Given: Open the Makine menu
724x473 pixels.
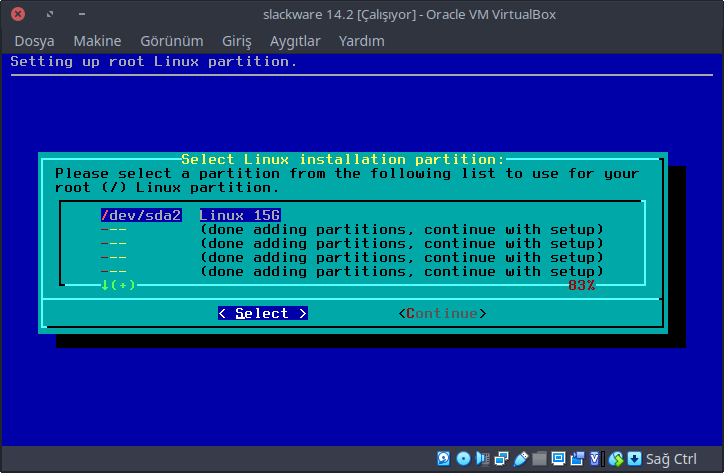Looking at the screenshot, I should click(97, 41).
